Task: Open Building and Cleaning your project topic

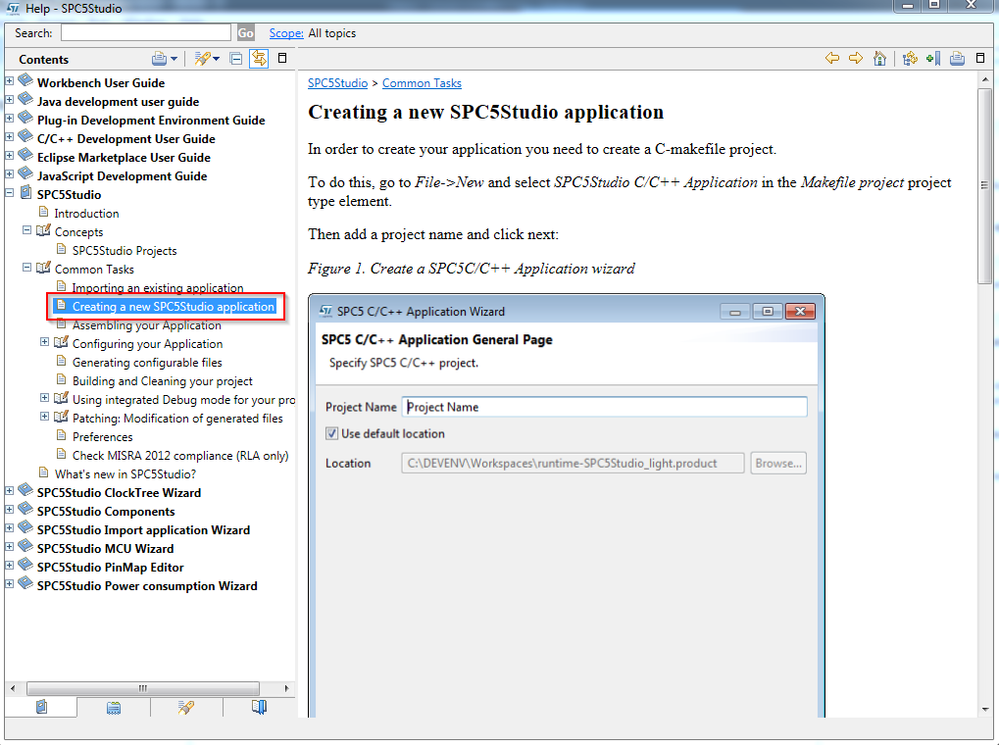Action: (x=162, y=381)
